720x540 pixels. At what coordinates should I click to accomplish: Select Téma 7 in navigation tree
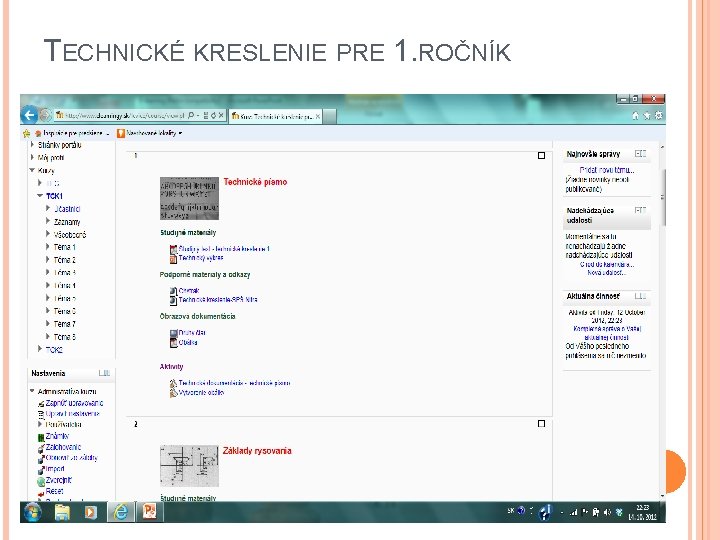[65, 324]
